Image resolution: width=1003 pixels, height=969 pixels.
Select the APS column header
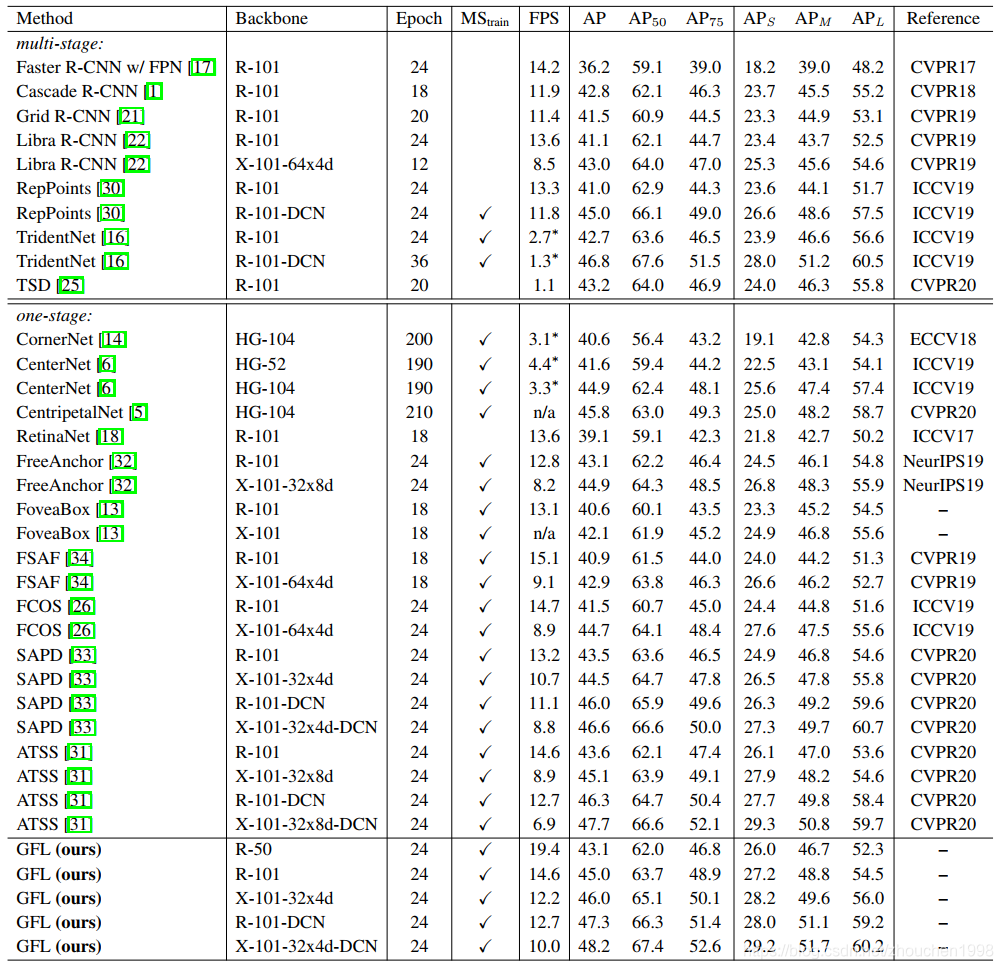click(x=759, y=19)
